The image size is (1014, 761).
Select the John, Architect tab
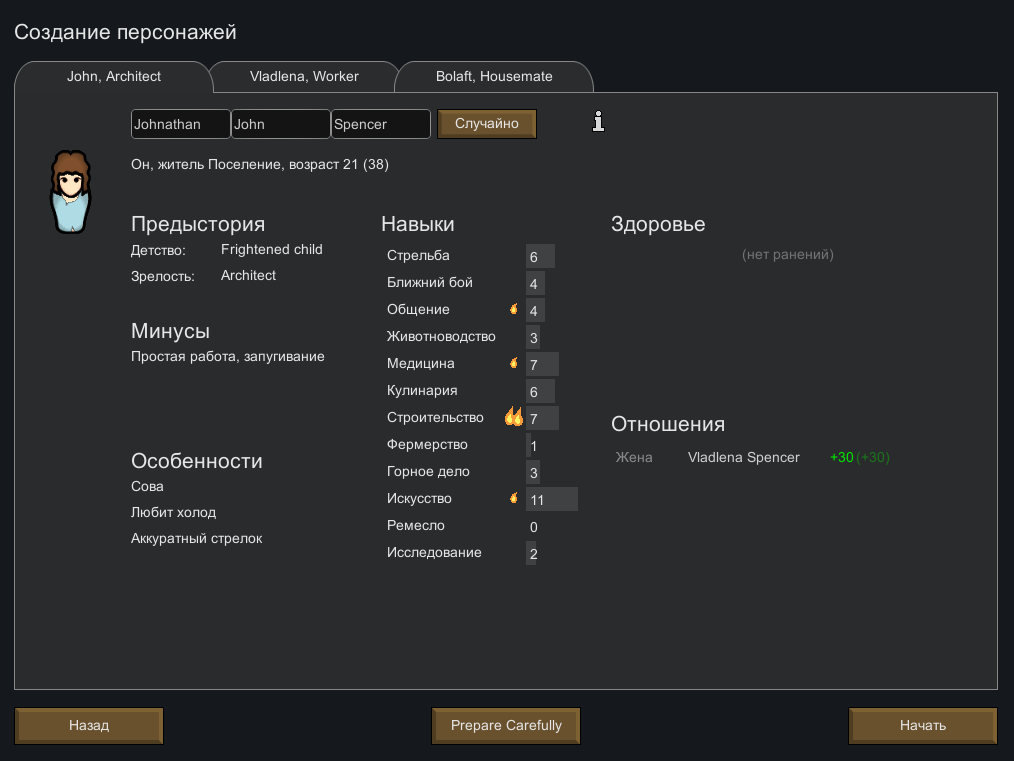114,76
